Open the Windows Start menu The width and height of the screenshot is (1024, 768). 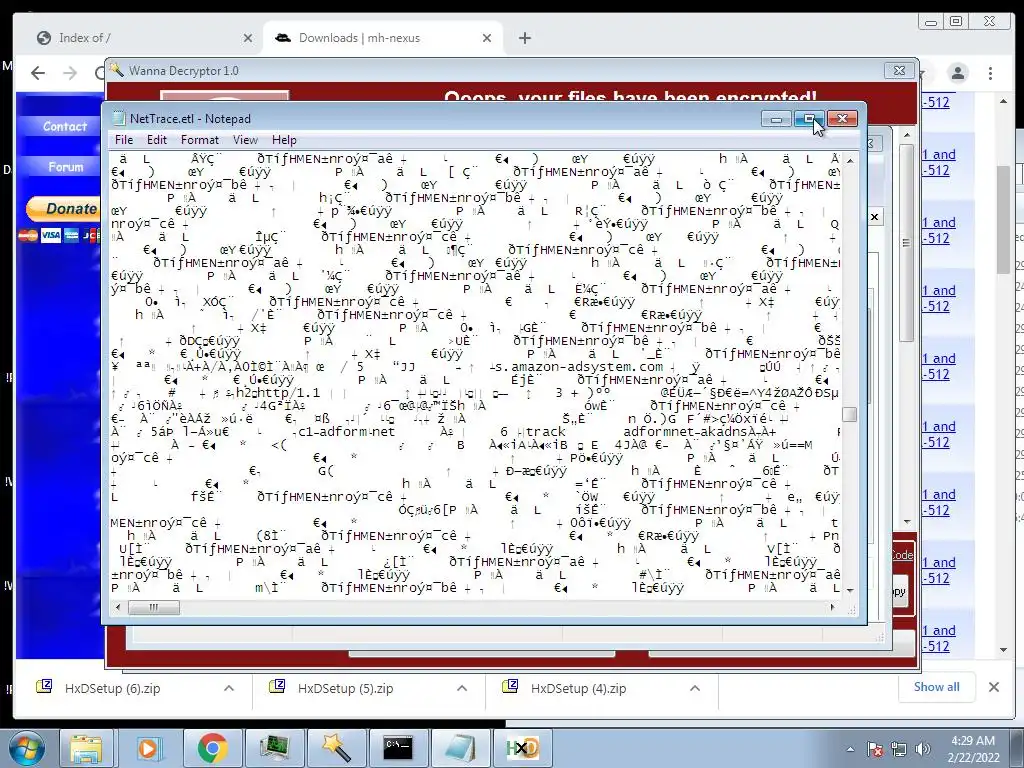click(26, 748)
